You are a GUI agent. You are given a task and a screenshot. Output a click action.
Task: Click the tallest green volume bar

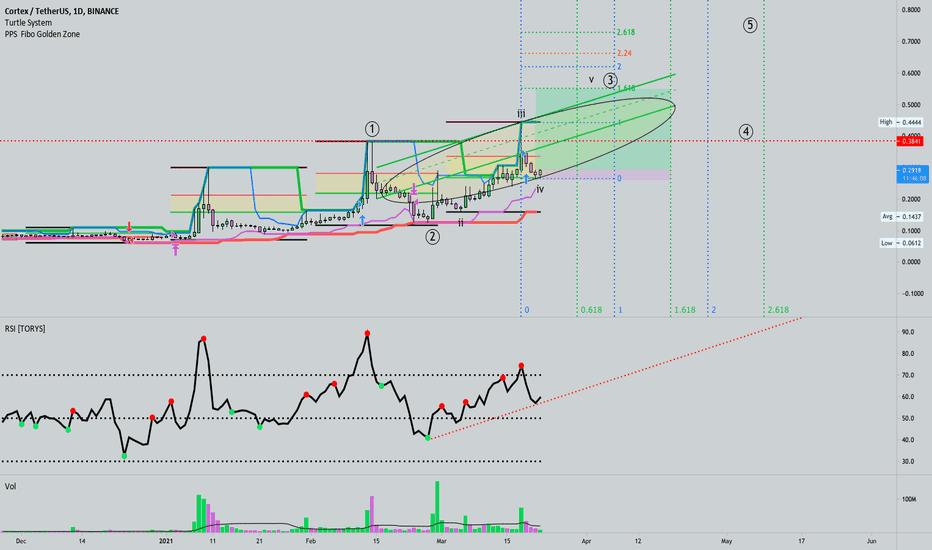click(437, 506)
